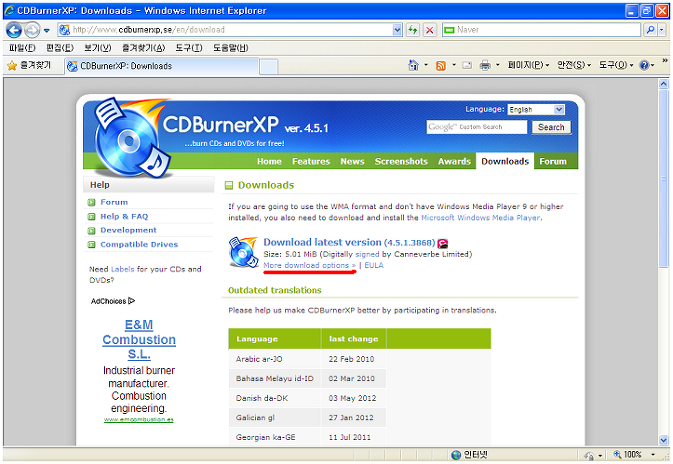The image size is (673, 464).
Task: Click the Print icon
Action: tap(485, 65)
